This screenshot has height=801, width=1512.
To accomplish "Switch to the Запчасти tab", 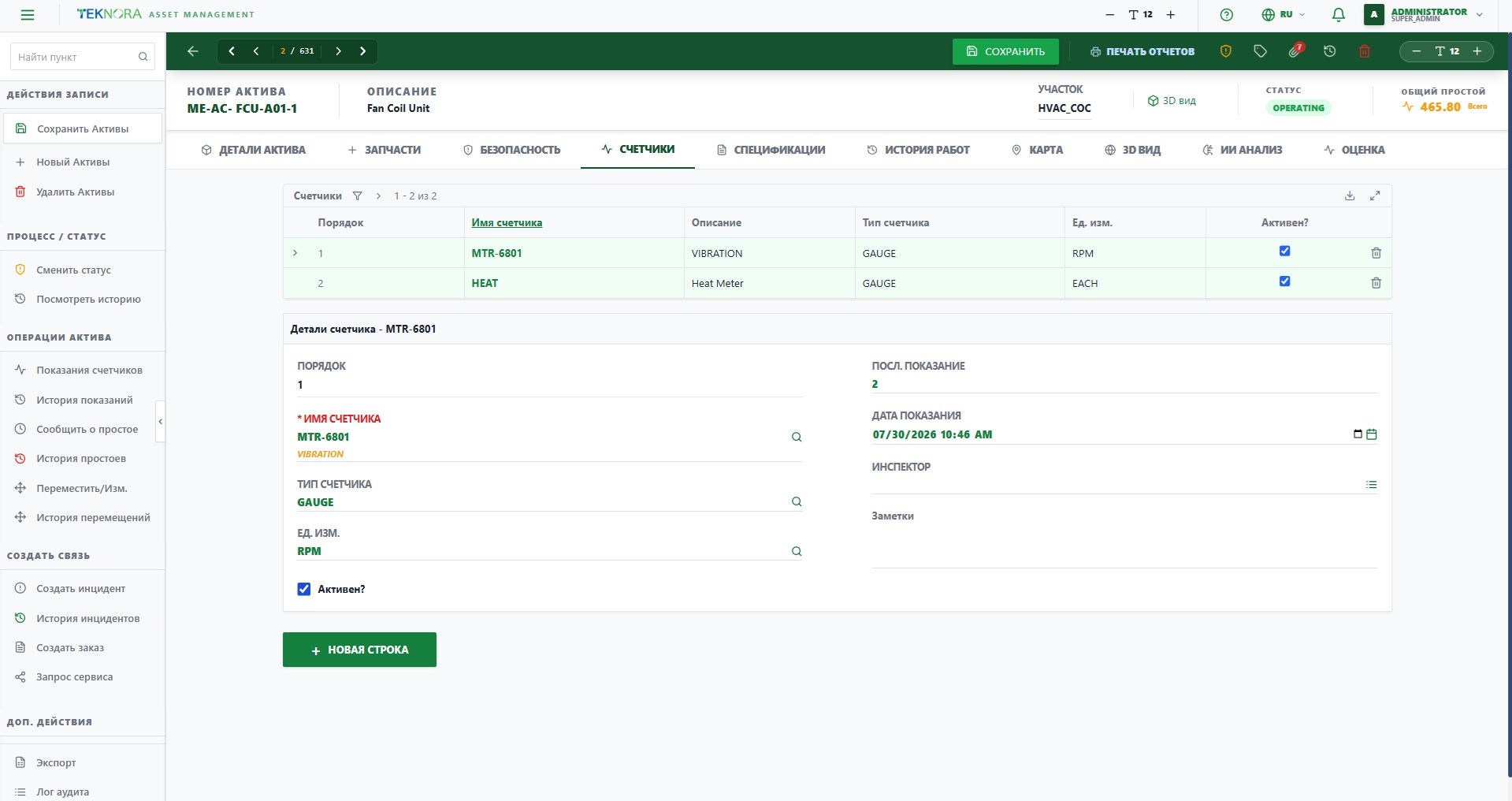I will pos(385,150).
